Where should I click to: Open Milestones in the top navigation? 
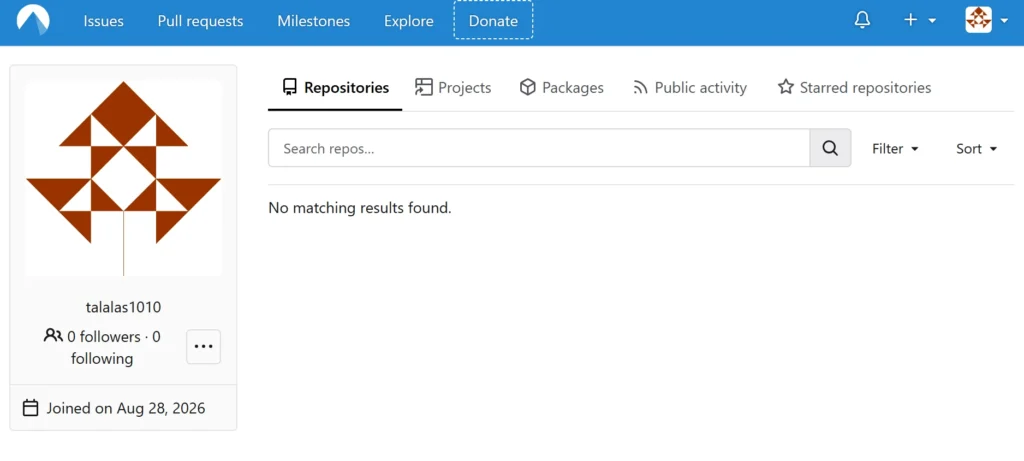[313, 21]
